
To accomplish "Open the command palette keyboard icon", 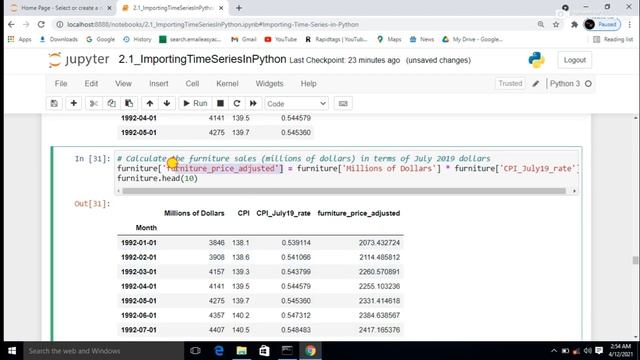I will coord(343,103).
